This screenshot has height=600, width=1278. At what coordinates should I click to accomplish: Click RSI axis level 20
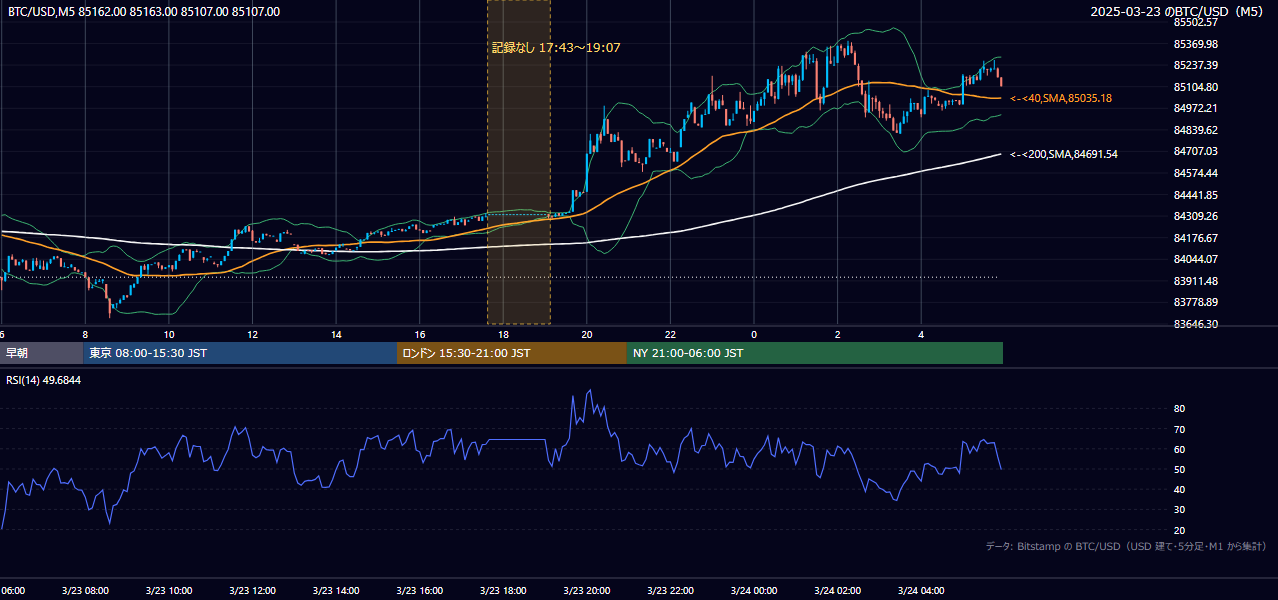1179,530
